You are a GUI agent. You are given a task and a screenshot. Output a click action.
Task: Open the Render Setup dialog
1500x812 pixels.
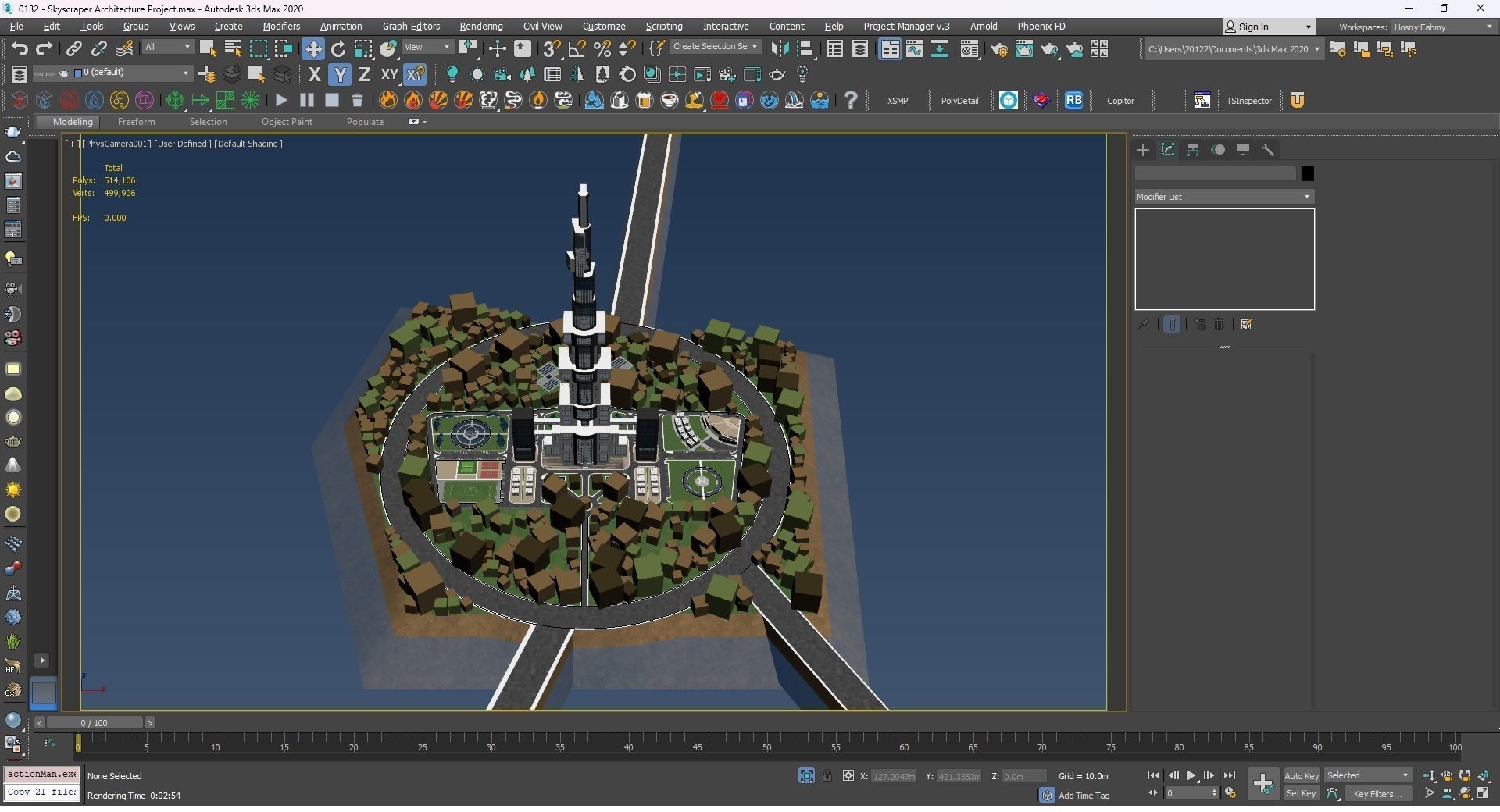pyautogui.click(x=999, y=49)
